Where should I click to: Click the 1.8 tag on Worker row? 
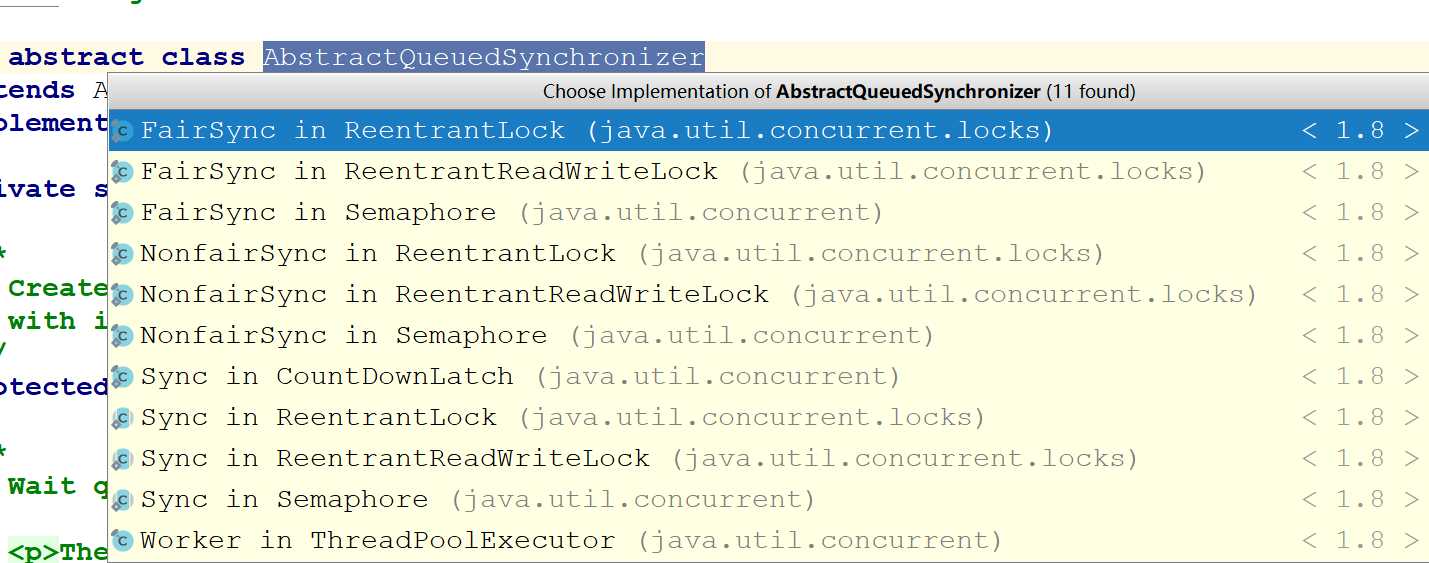(x=1361, y=541)
